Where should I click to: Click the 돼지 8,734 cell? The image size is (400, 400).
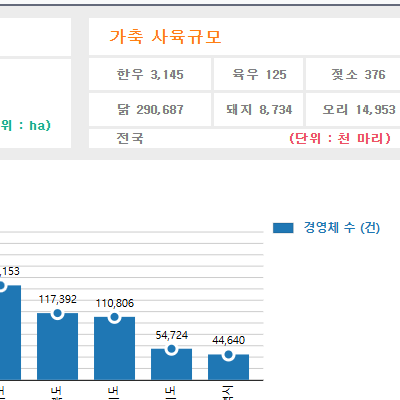[x=259, y=109]
